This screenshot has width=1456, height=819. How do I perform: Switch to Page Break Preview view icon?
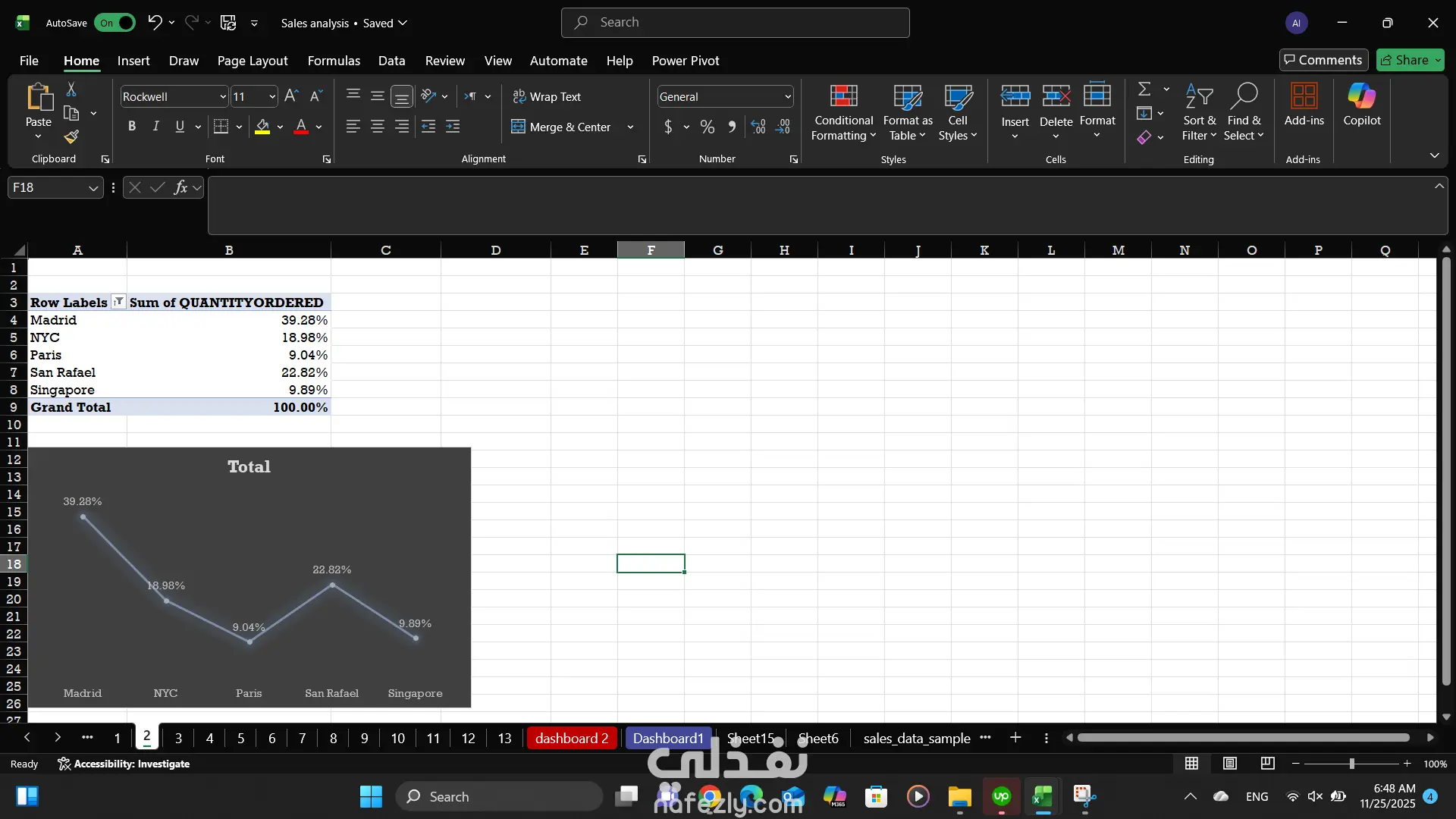1267,764
